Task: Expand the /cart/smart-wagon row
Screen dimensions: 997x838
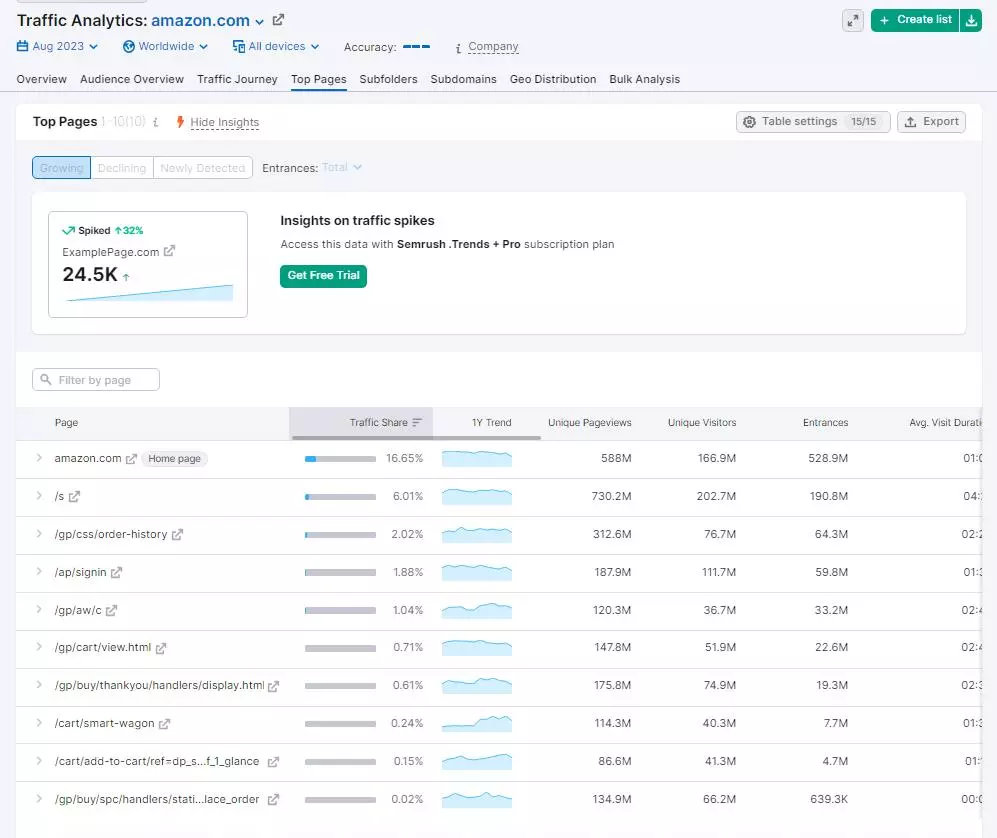Action: coord(39,723)
